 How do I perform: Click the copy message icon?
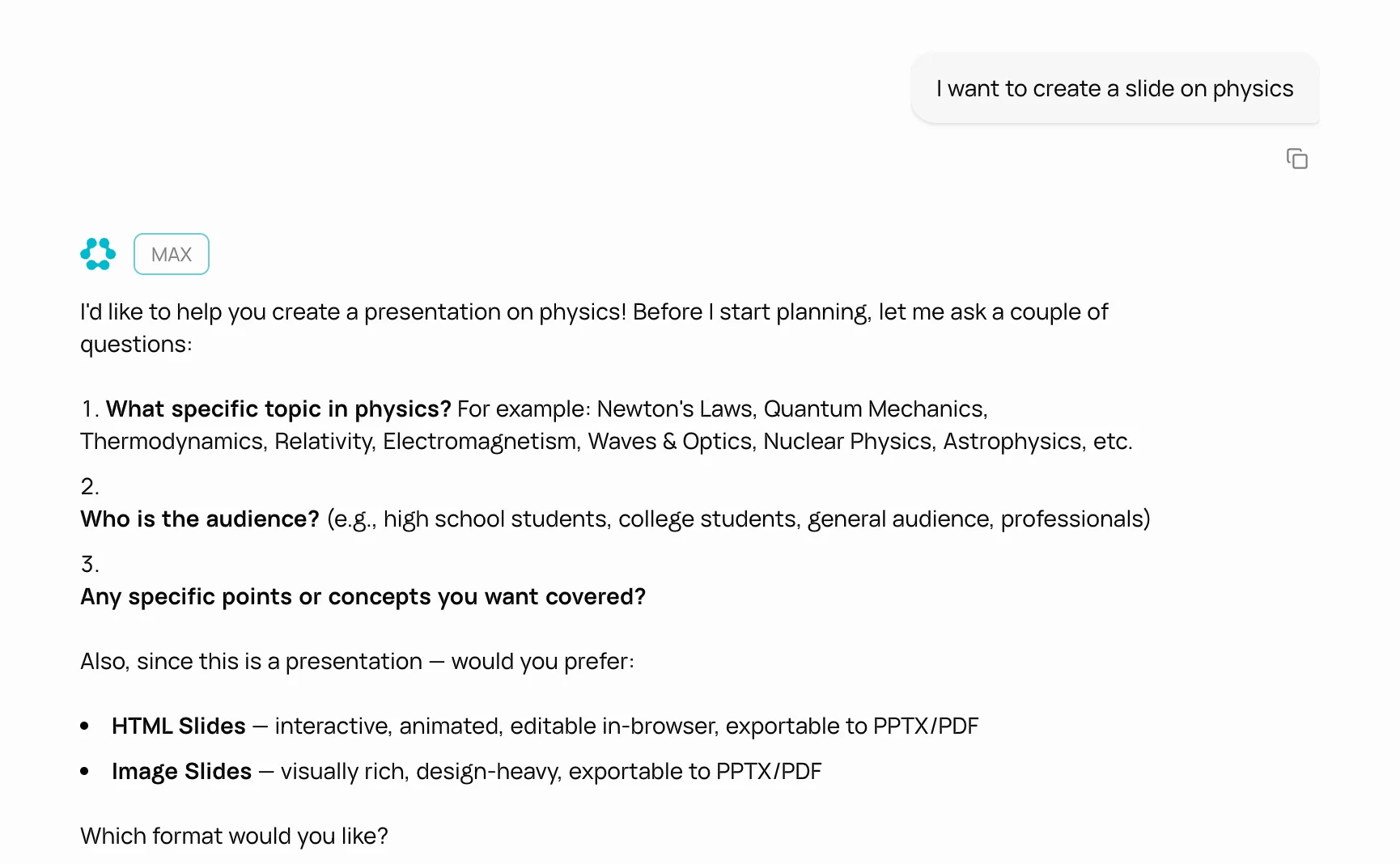coord(1296,159)
